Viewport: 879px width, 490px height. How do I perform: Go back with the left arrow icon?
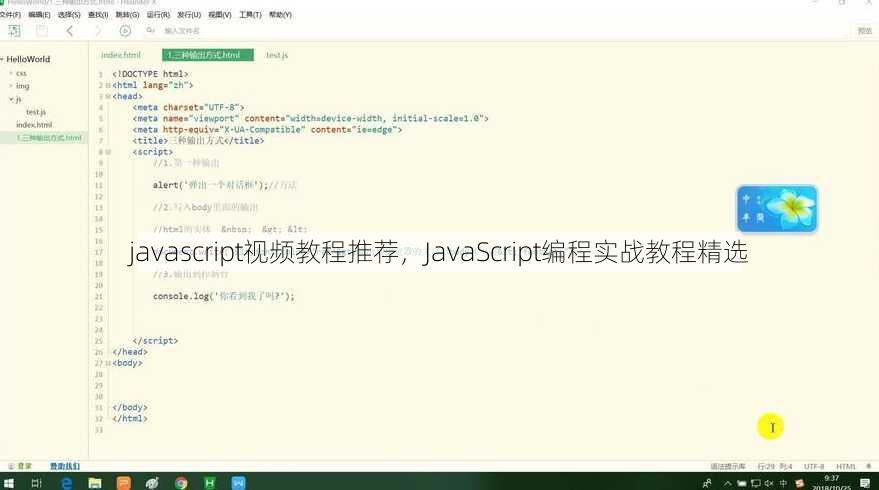click(70, 31)
